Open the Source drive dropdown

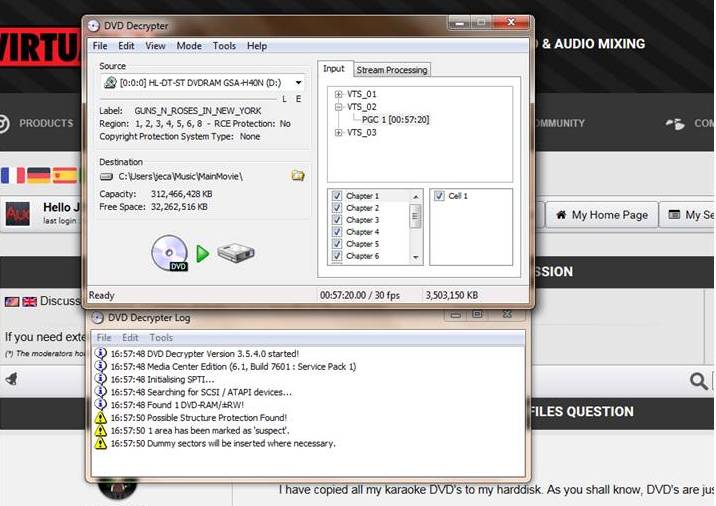(298, 83)
